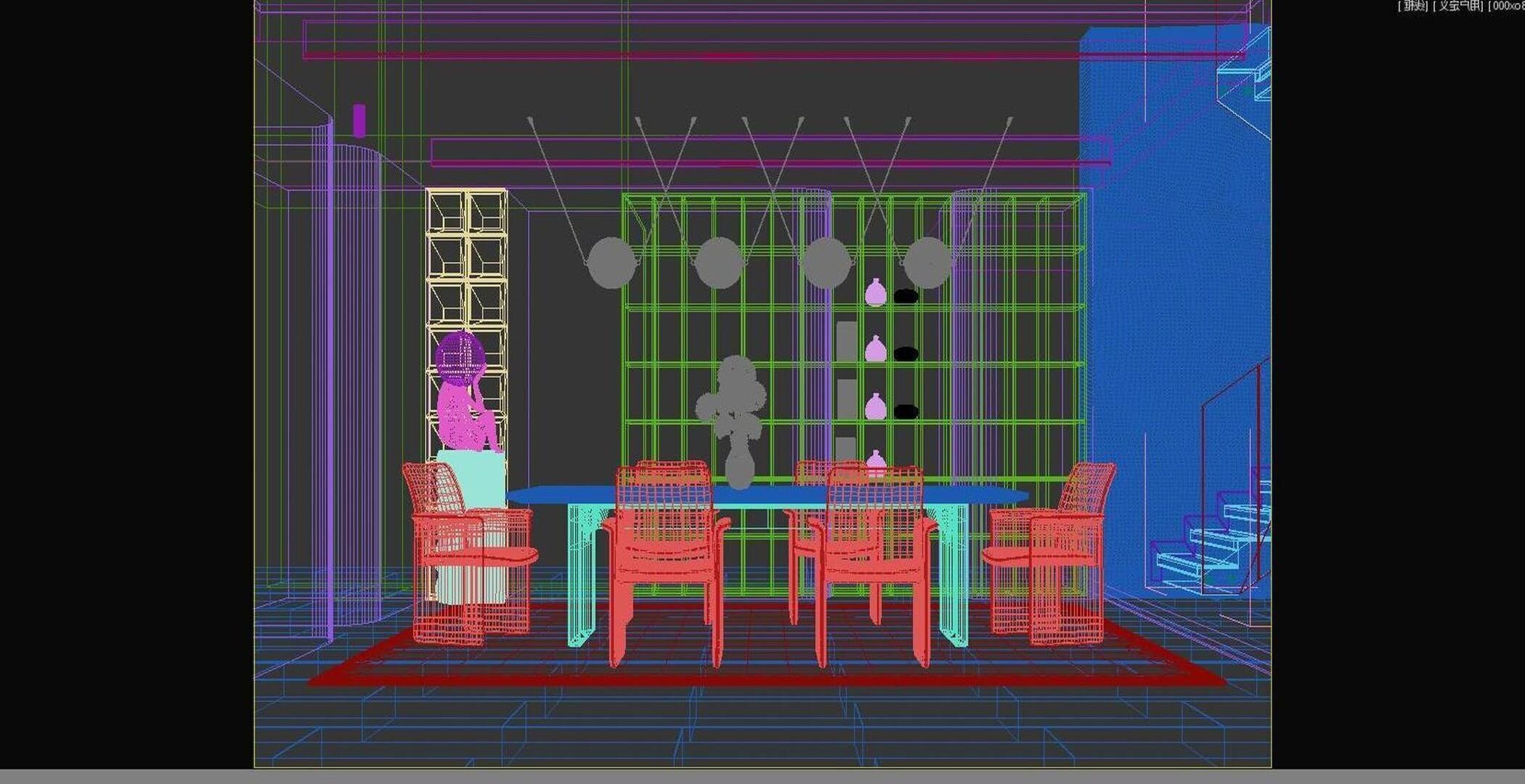
Task: Select the small magenta wall light at left
Action: pos(359,121)
